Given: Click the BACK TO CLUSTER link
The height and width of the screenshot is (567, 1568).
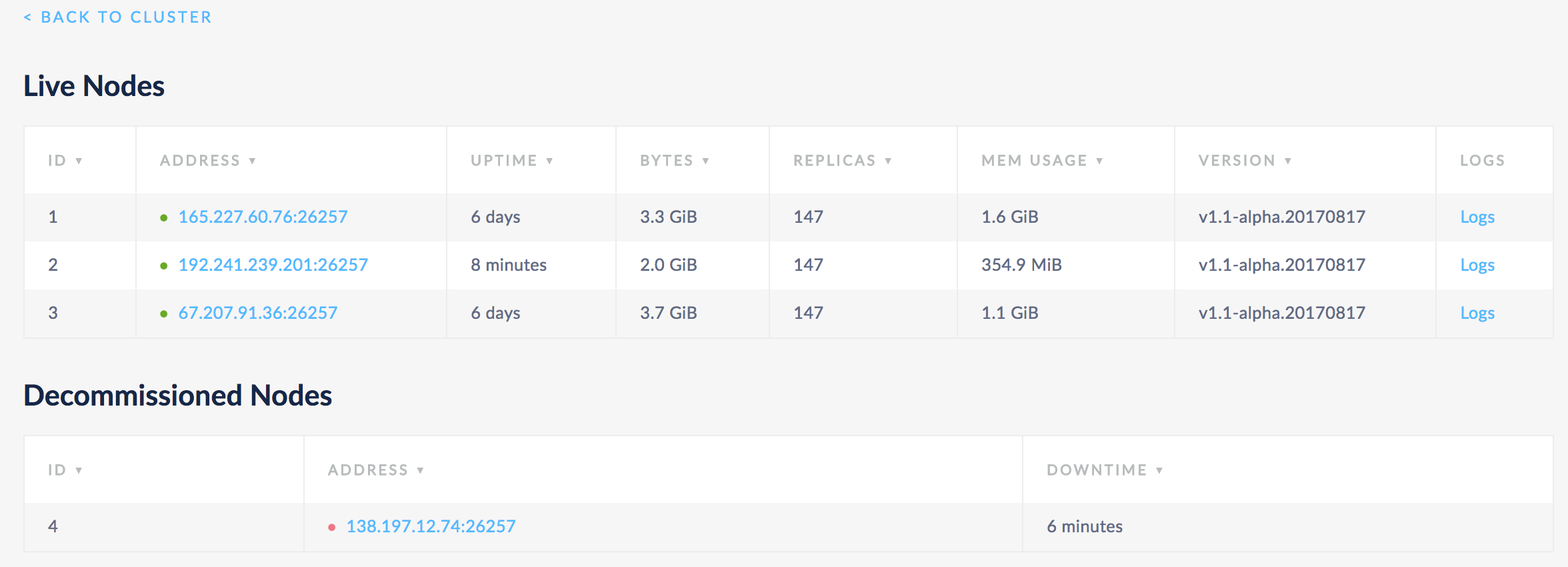Looking at the screenshot, I should (x=118, y=17).
